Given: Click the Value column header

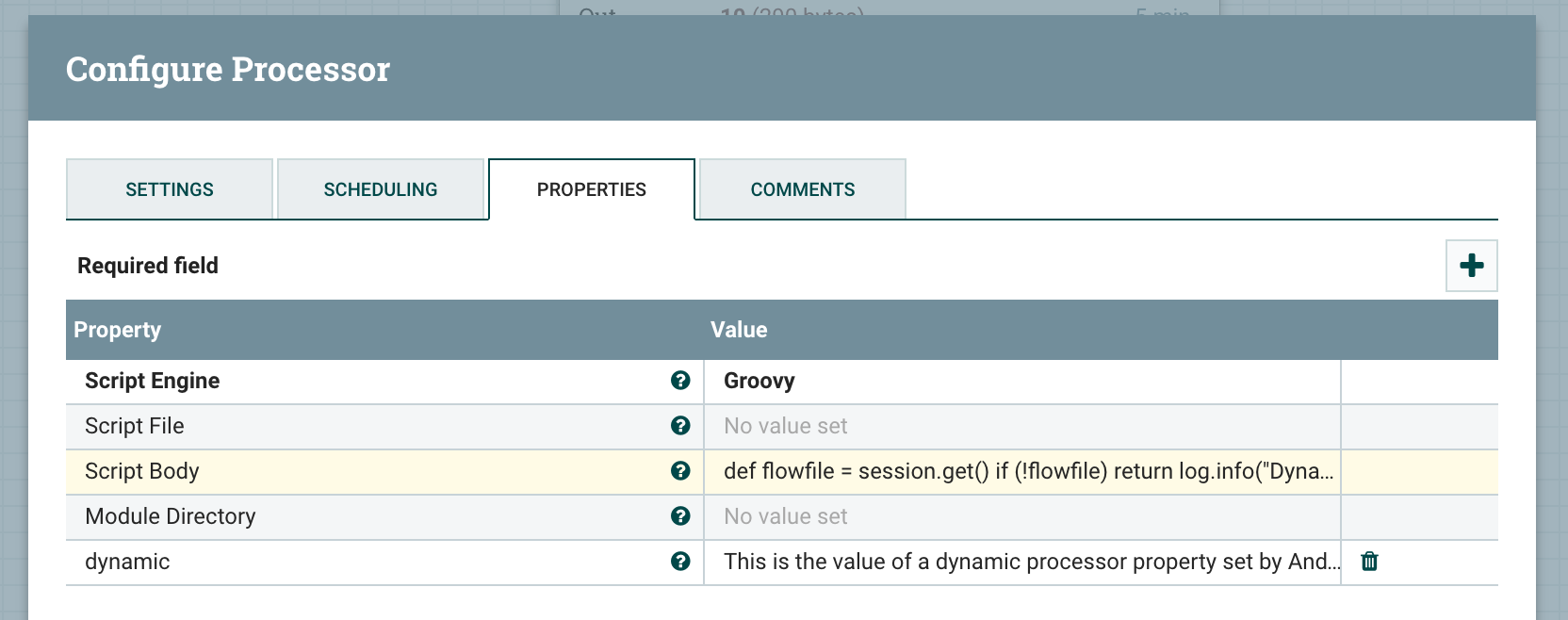Looking at the screenshot, I should coord(739,330).
